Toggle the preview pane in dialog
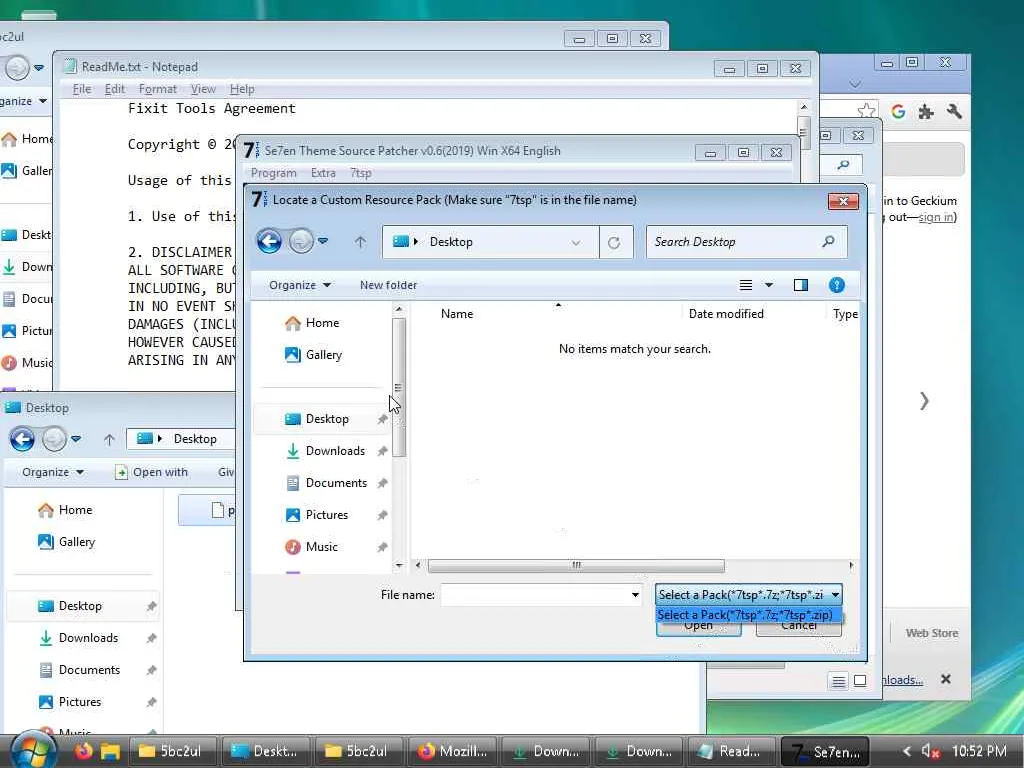1024x768 pixels. click(x=801, y=285)
